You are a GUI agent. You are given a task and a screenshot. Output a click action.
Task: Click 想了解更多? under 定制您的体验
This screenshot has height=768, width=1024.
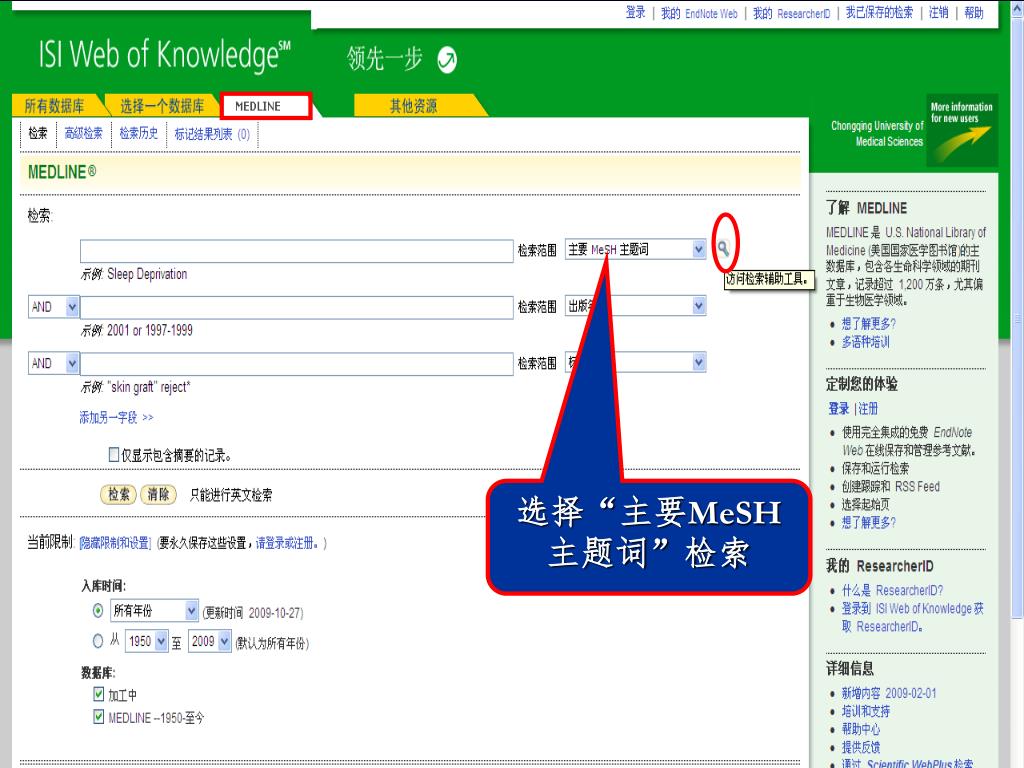869,522
